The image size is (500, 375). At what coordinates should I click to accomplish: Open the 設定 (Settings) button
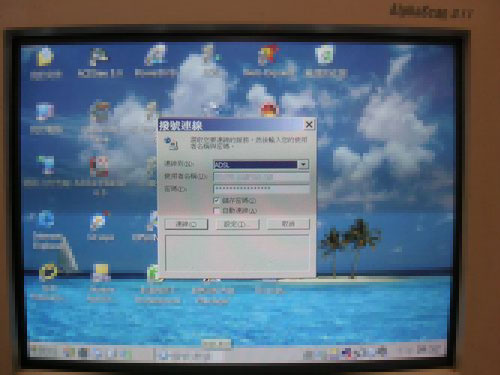click(x=237, y=224)
